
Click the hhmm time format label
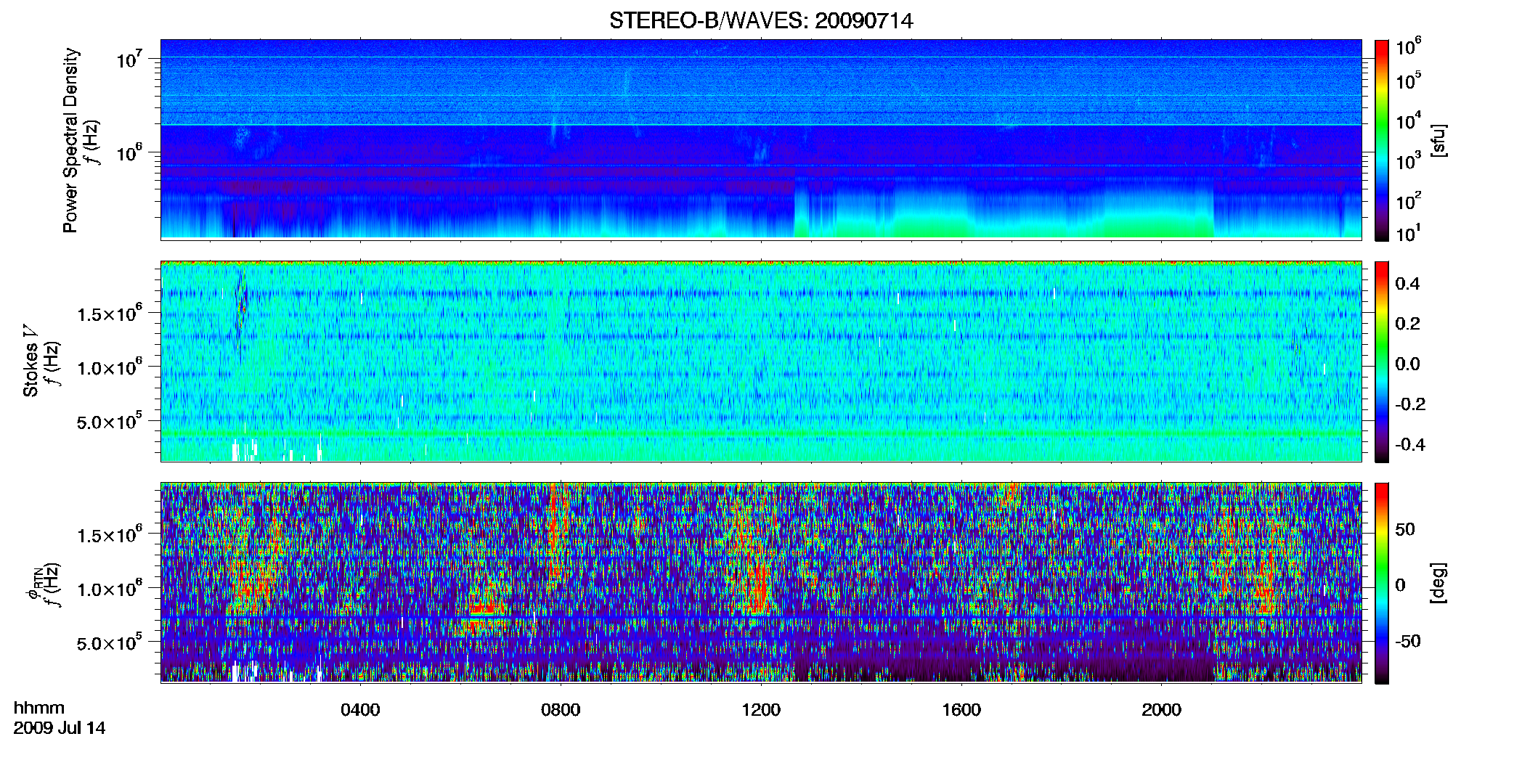pos(38,709)
